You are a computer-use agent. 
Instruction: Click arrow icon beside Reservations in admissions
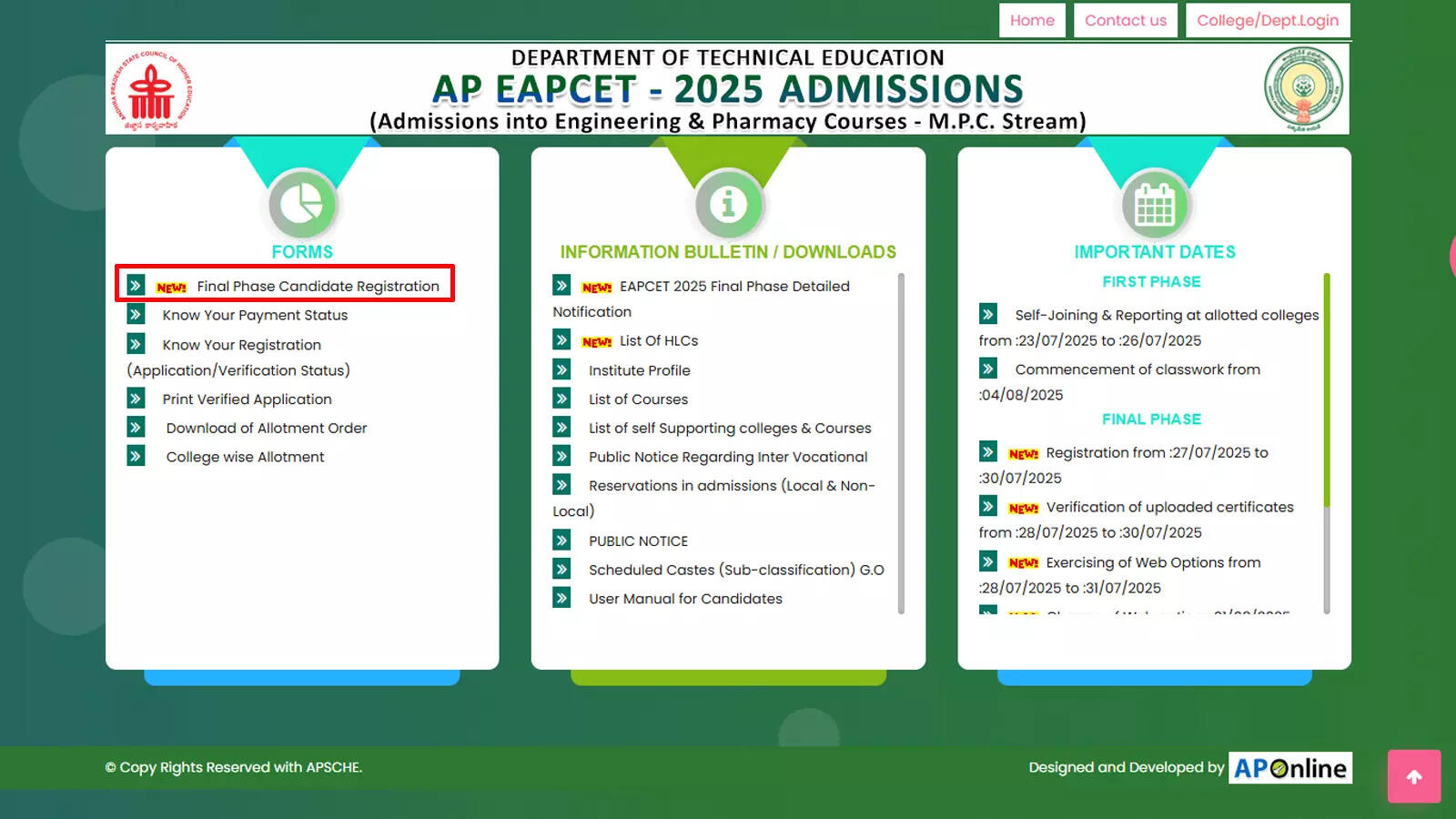tap(561, 485)
